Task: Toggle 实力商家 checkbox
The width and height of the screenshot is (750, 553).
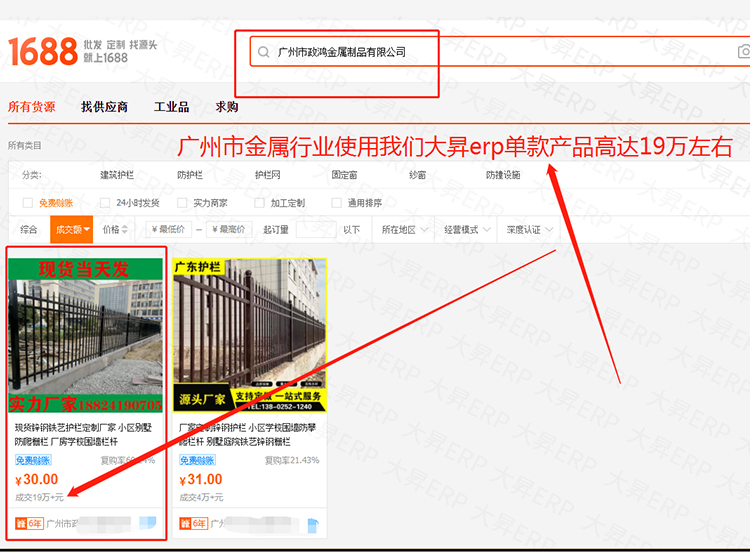Action: pos(182,203)
